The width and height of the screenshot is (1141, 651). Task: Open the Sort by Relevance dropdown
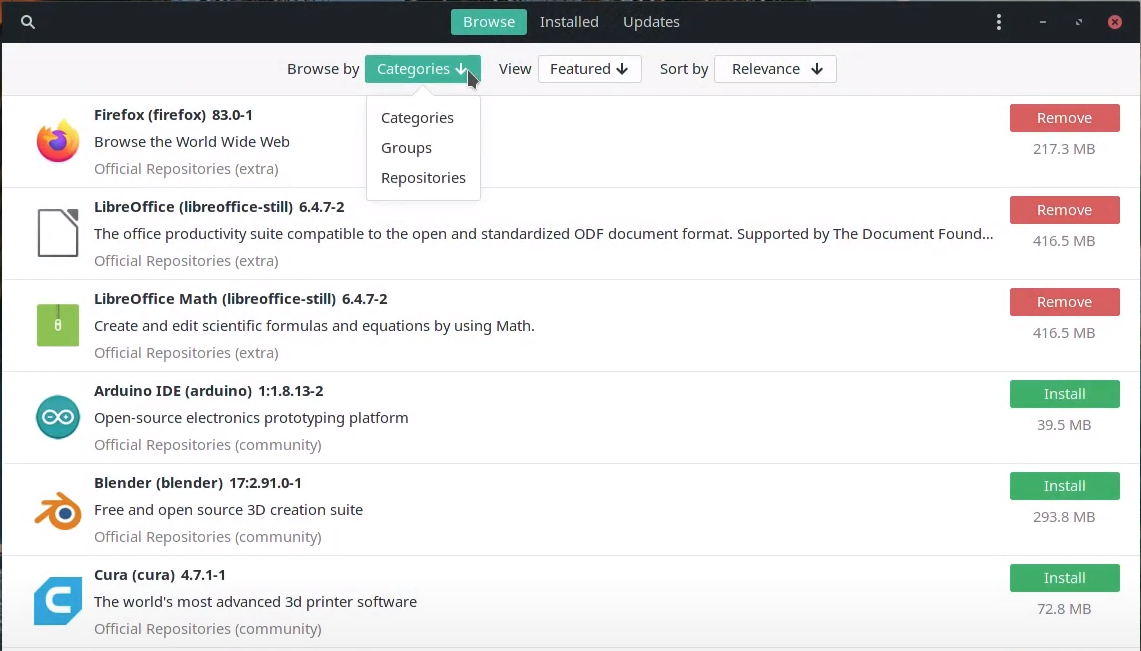tap(775, 69)
